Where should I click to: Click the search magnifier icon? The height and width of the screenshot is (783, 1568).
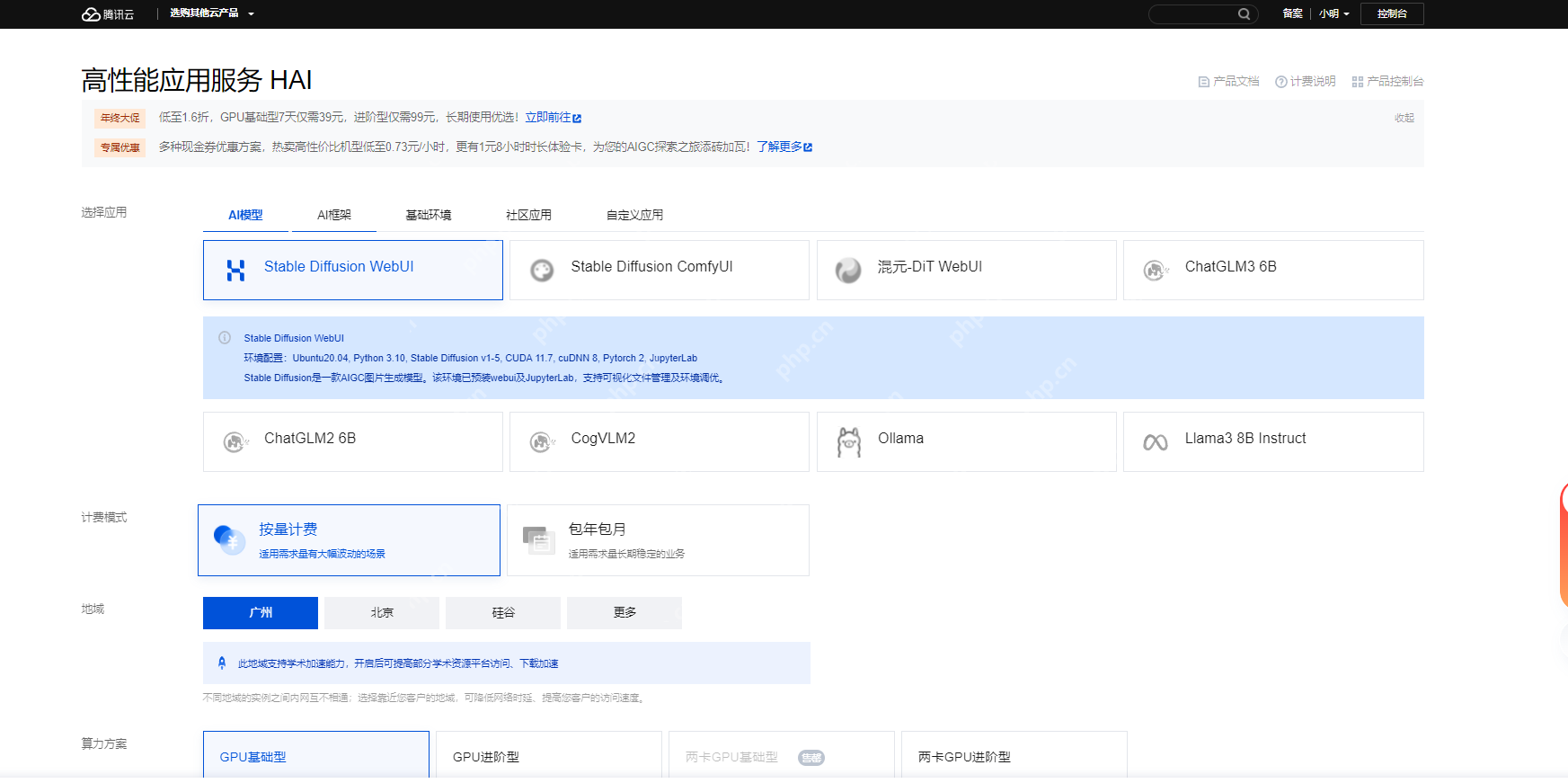click(x=1244, y=14)
